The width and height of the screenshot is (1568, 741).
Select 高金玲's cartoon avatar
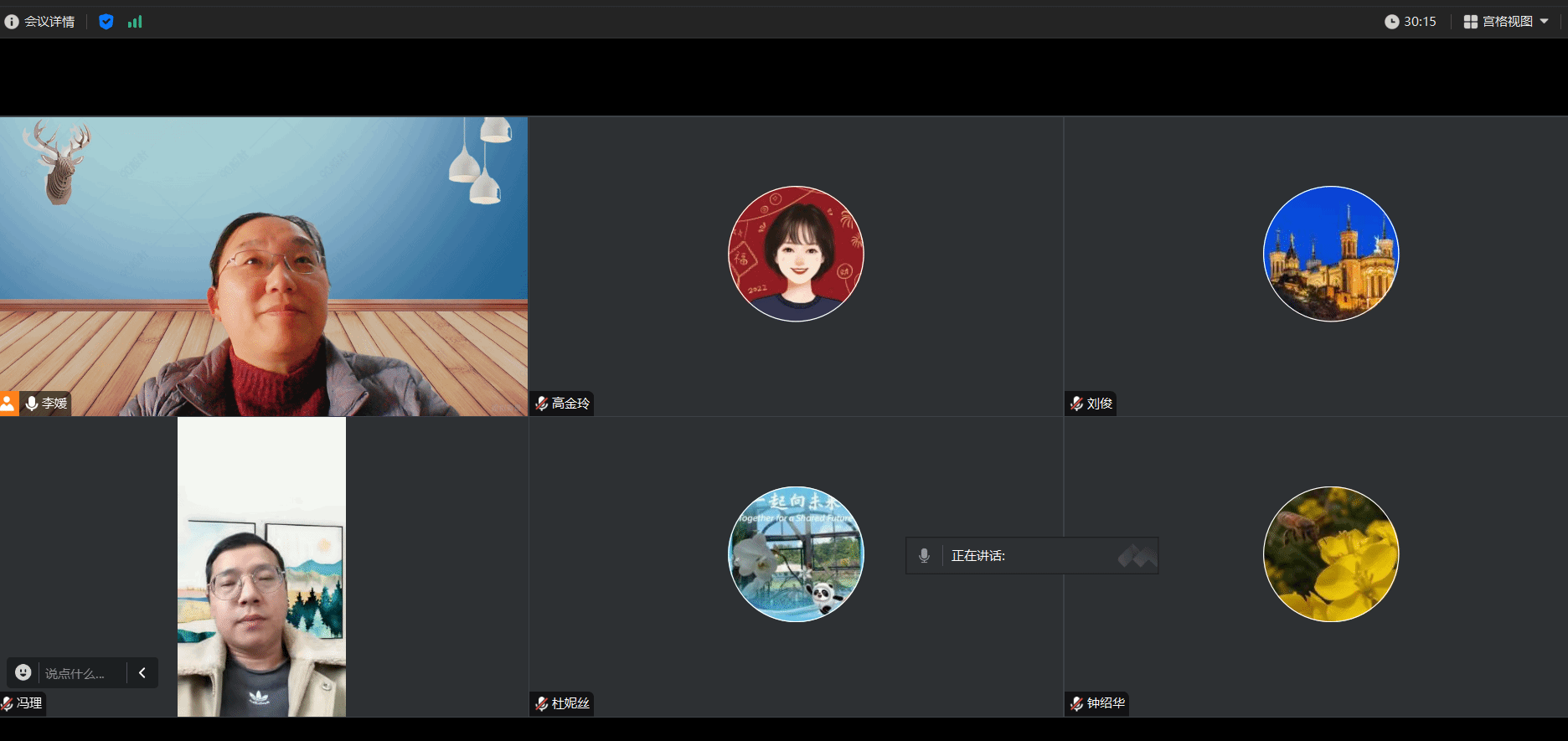click(796, 254)
